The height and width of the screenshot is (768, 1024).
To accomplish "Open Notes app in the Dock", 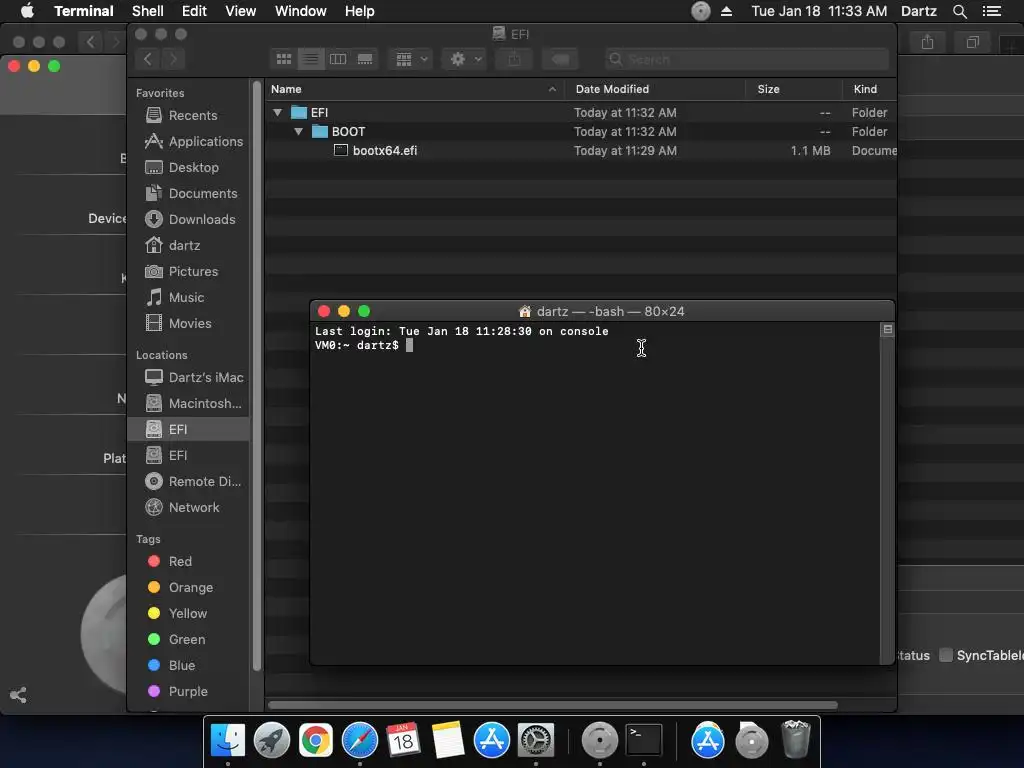I will coord(447,741).
